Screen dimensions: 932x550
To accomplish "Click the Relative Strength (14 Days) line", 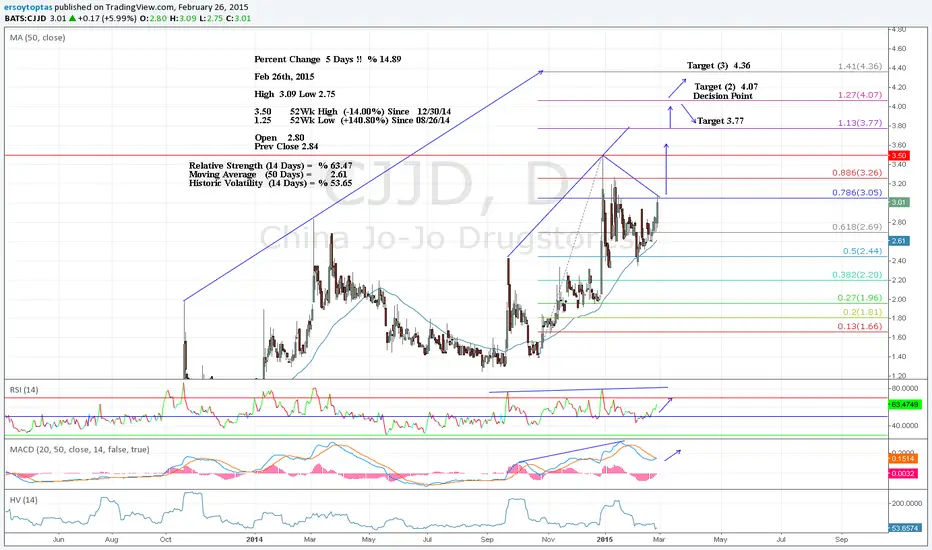I will [x=270, y=166].
